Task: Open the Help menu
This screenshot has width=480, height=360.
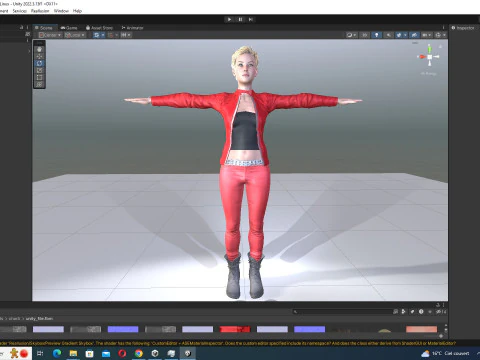Action: coord(77,11)
